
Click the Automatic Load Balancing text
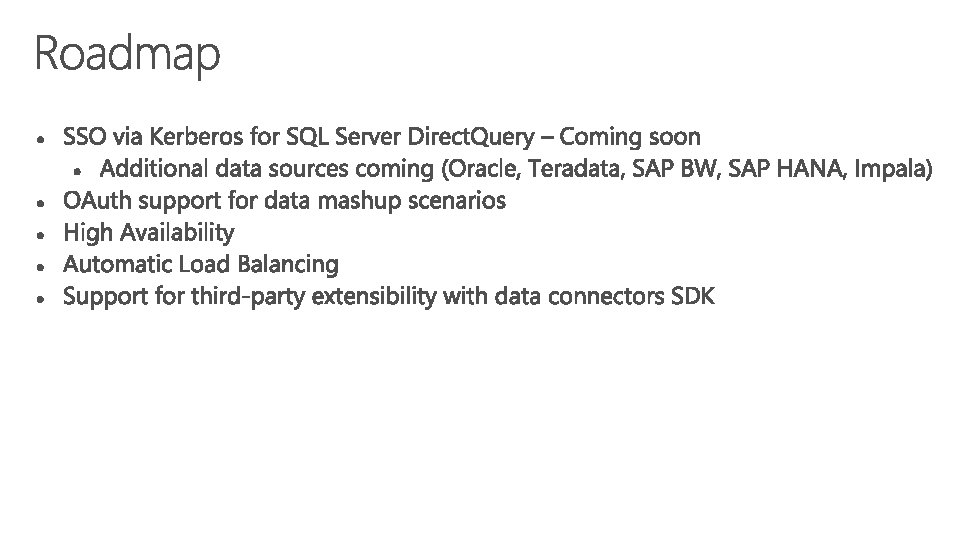click(x=200, y=265)
